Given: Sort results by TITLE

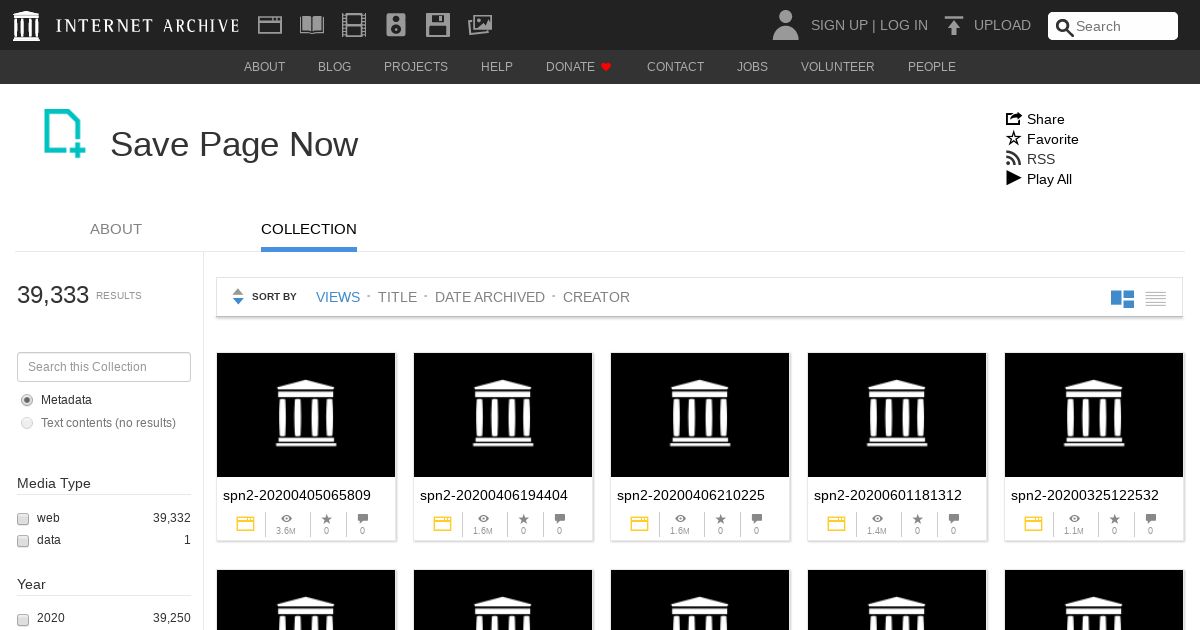Looking at the screenshot, I should (x=397, y=297).
